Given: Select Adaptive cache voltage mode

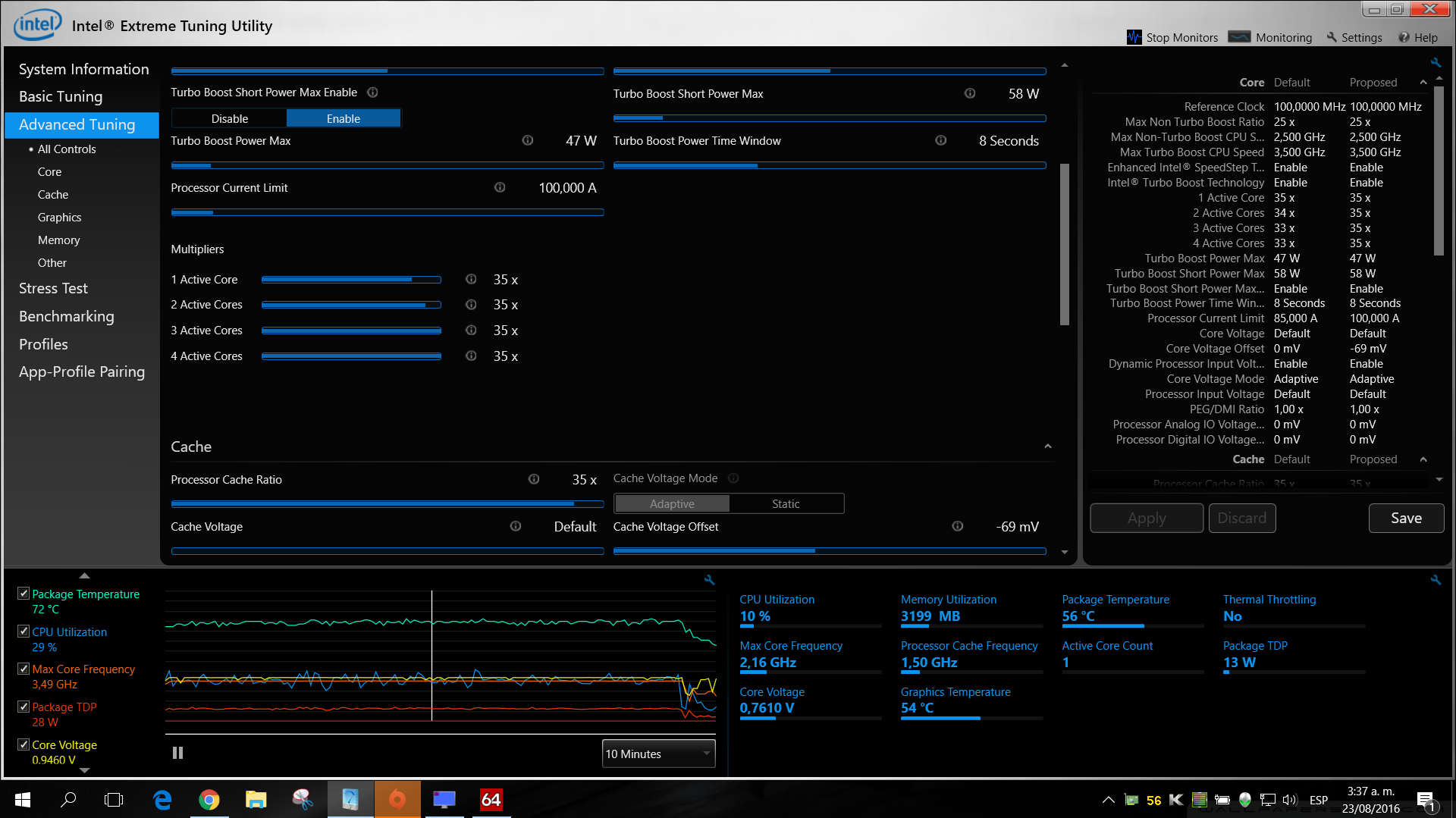Looking at the screenshot, I should [672, 503].
